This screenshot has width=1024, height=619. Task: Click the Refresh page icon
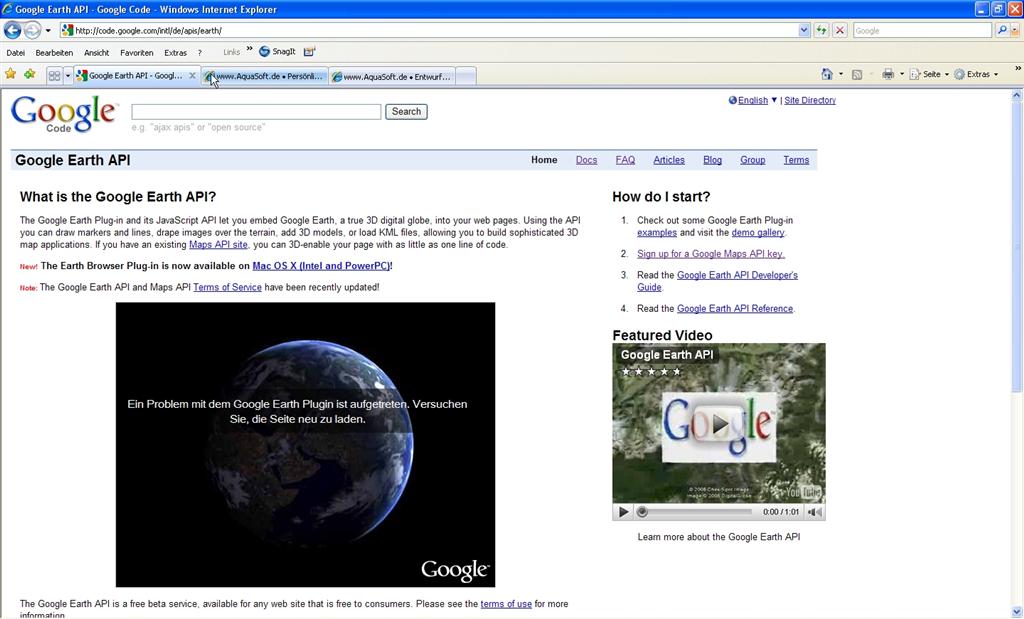821,31
